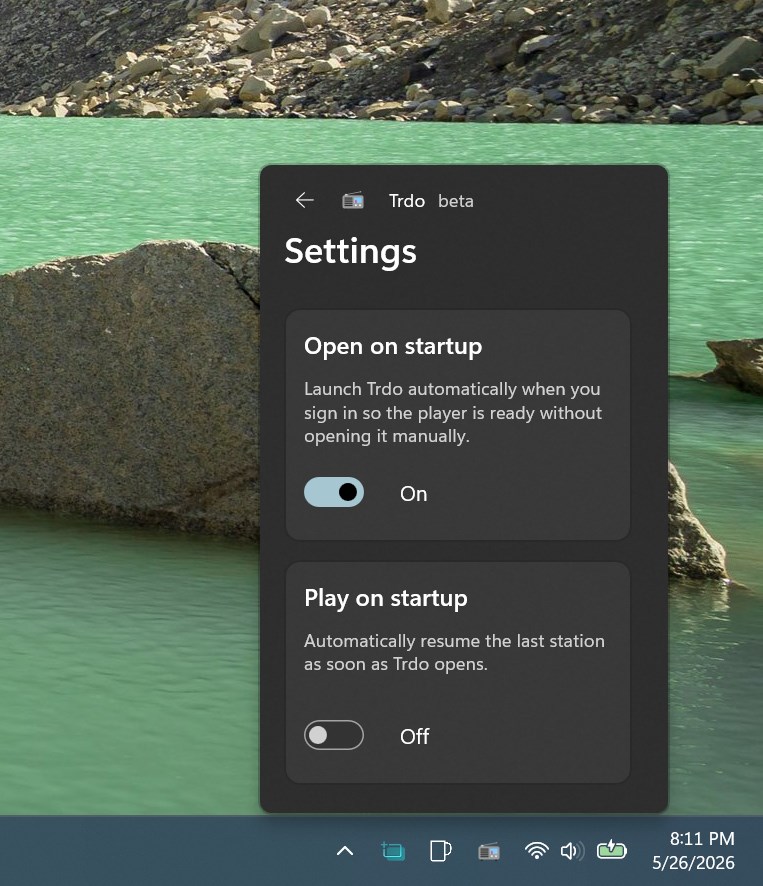763x886 pixels.
Task: Click the mug-shaped tray icon
Action: click(440, 850)
